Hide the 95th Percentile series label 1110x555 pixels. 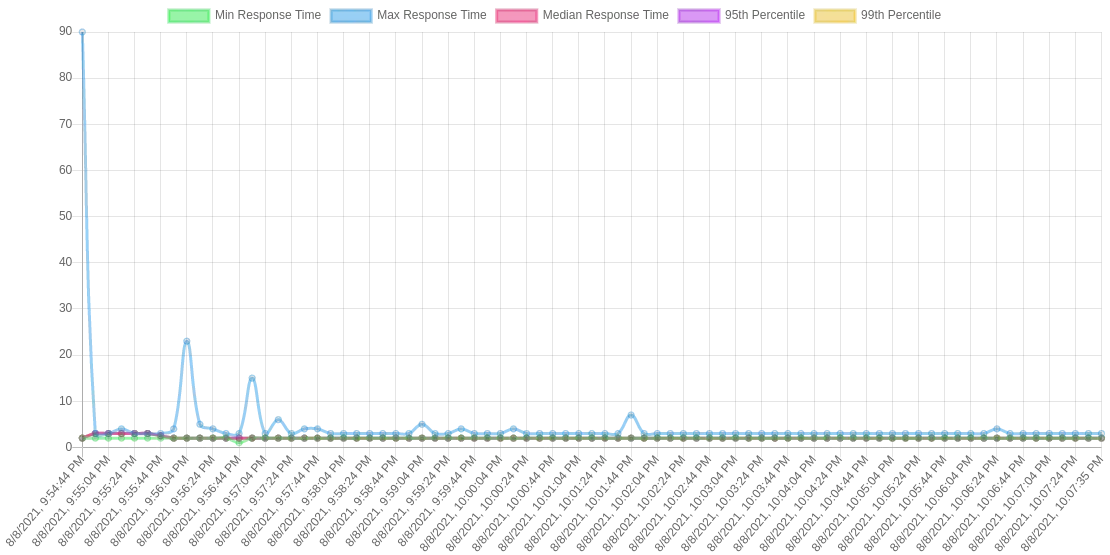765,15
